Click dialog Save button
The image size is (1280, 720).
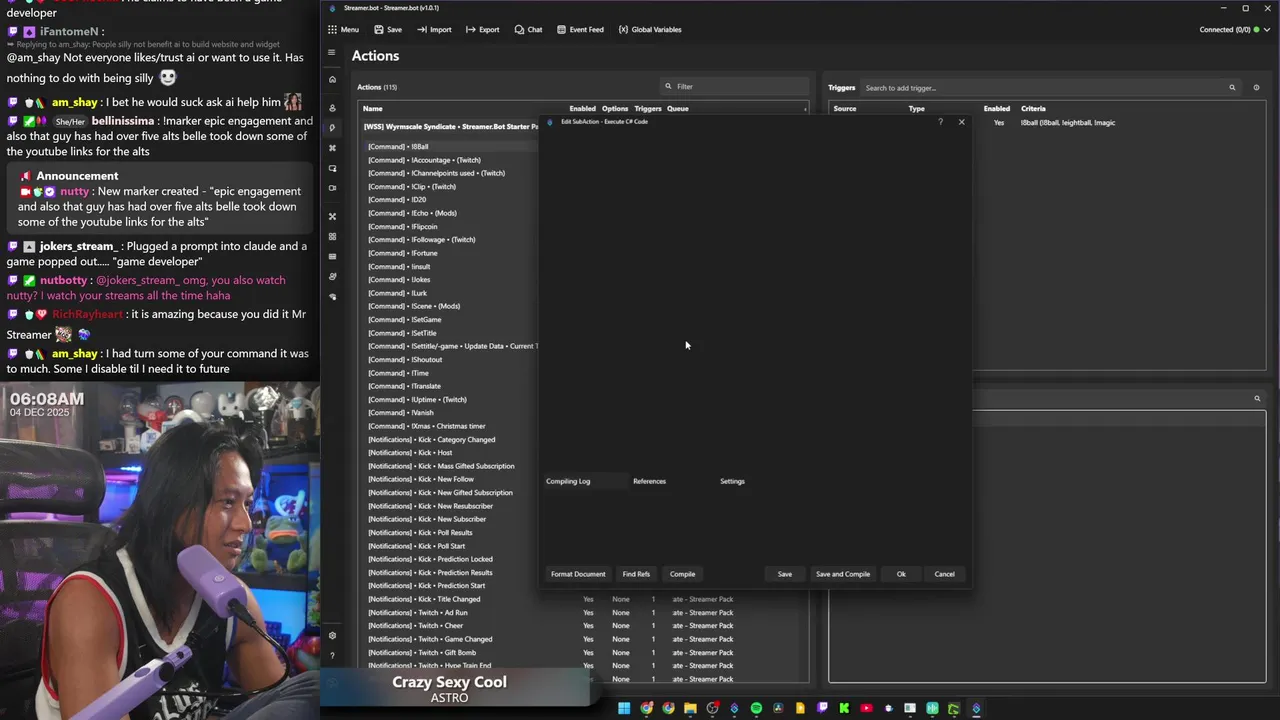(x=785, y=574)
